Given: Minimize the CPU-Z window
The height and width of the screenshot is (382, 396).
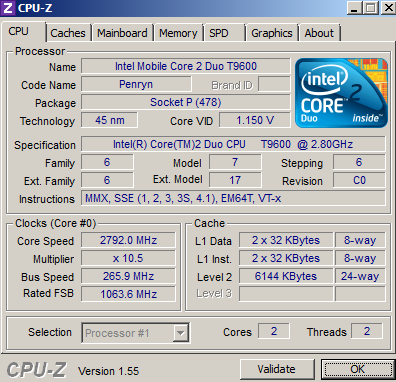Looking at the screenshot, I should (354, 8).
